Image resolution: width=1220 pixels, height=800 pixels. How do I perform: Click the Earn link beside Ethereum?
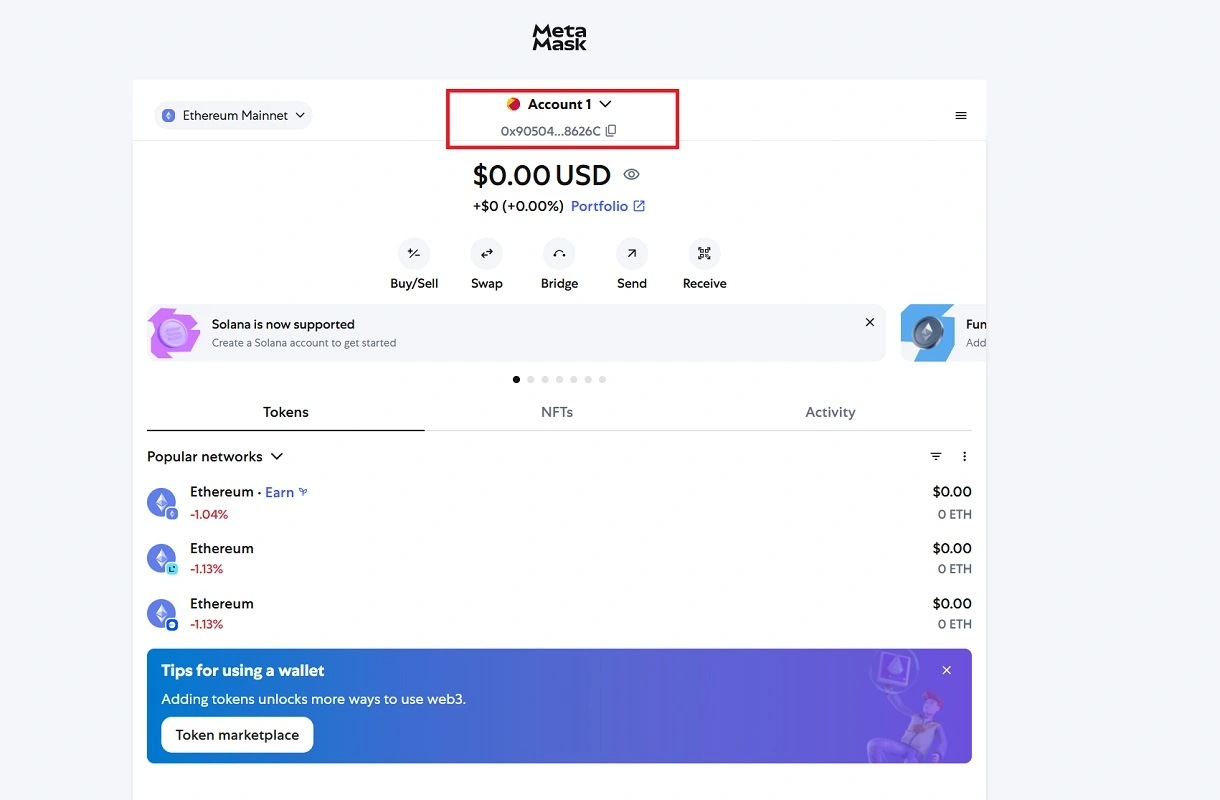click(x=286, y=492)
